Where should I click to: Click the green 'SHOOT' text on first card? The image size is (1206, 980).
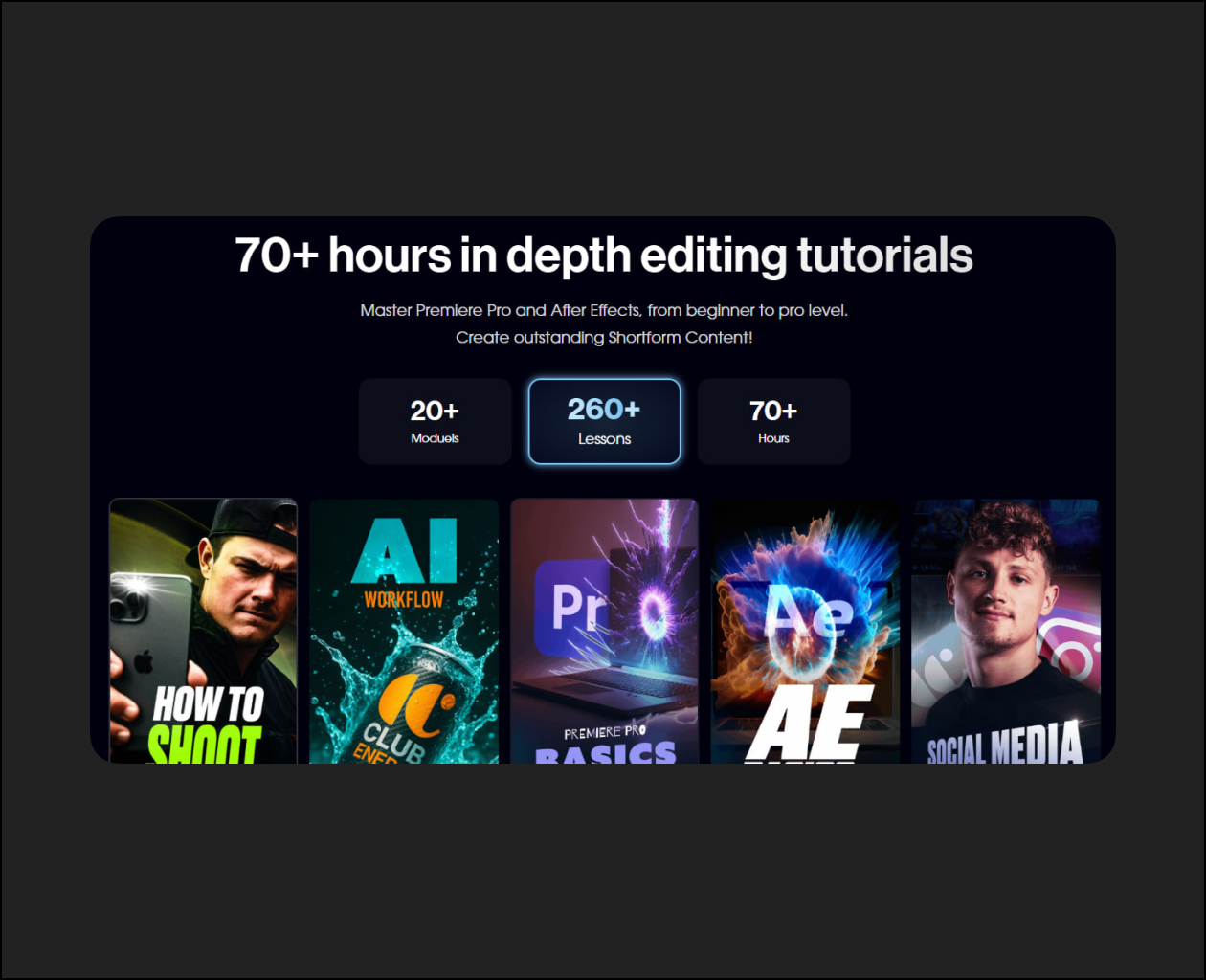[205, 745]
